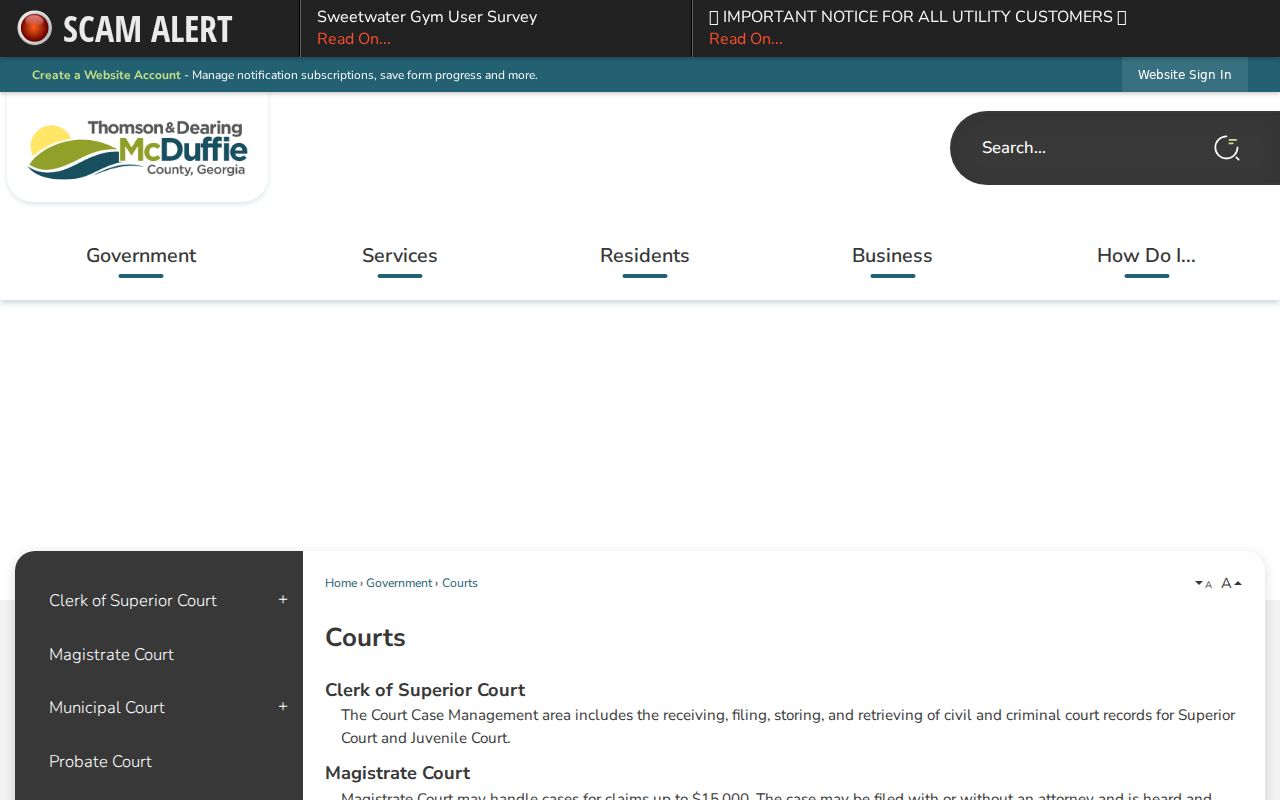Click Courts in the breadcrumb
Viewport: 1280px width, 800px height.
460,583
